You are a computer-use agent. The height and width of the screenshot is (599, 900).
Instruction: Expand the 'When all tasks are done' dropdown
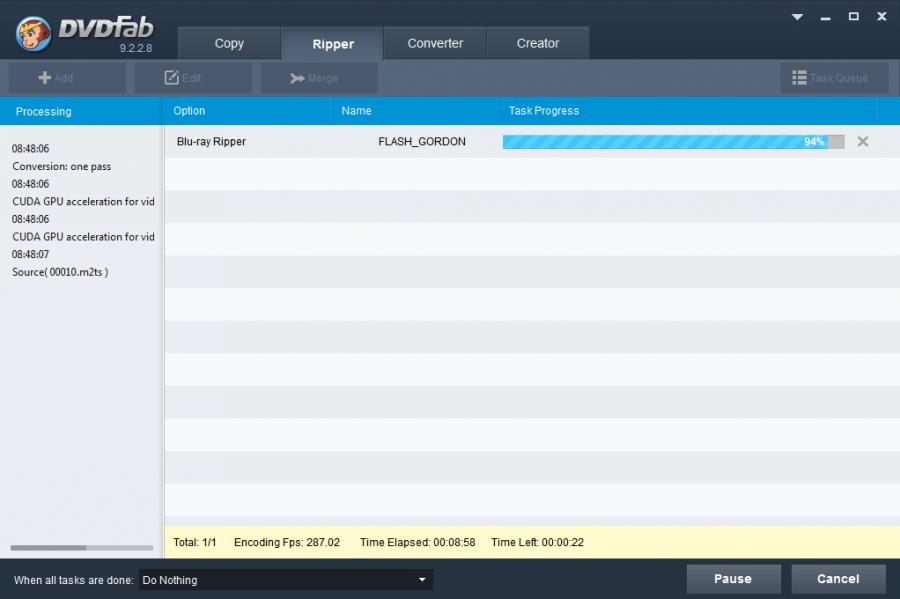tap(286, 579)
